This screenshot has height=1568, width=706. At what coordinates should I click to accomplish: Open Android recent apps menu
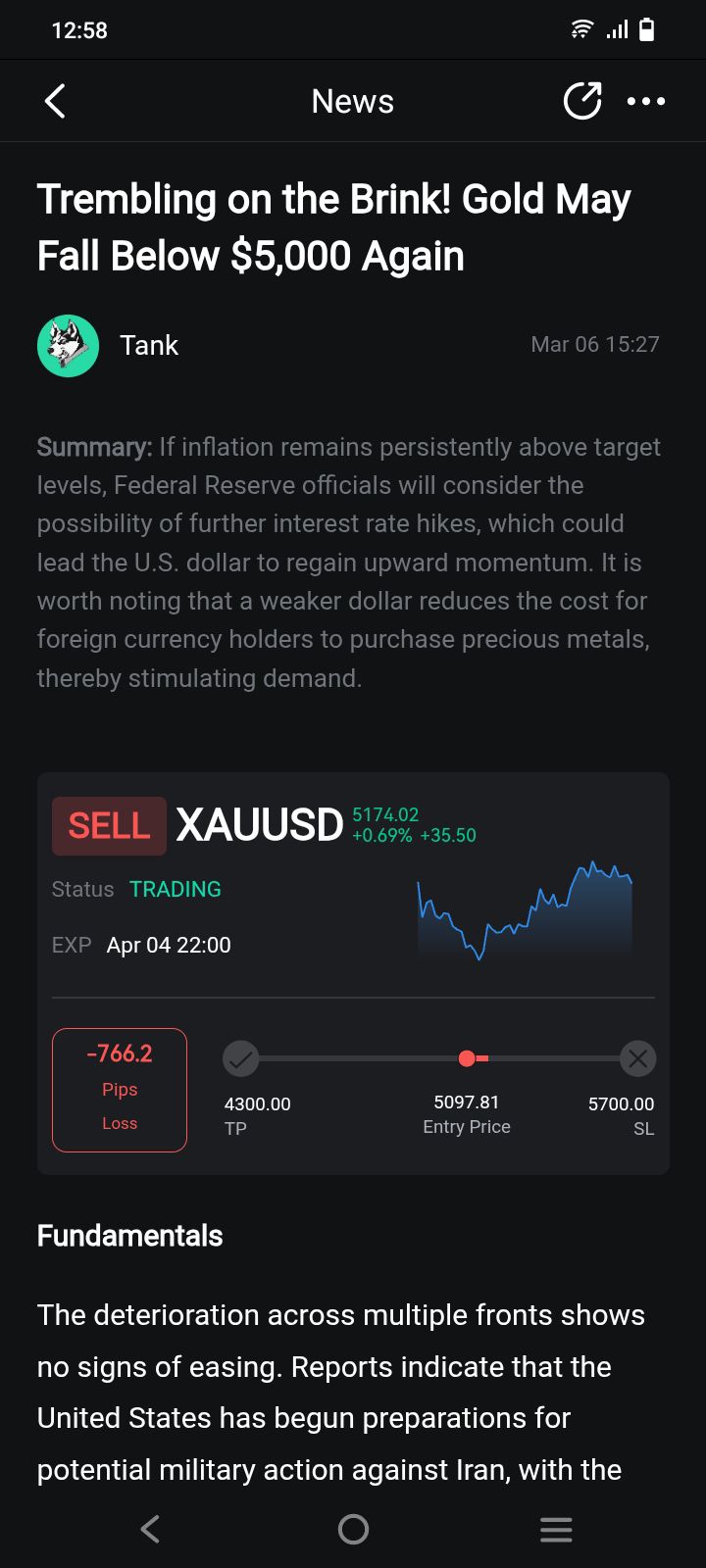click(556, 1529)
